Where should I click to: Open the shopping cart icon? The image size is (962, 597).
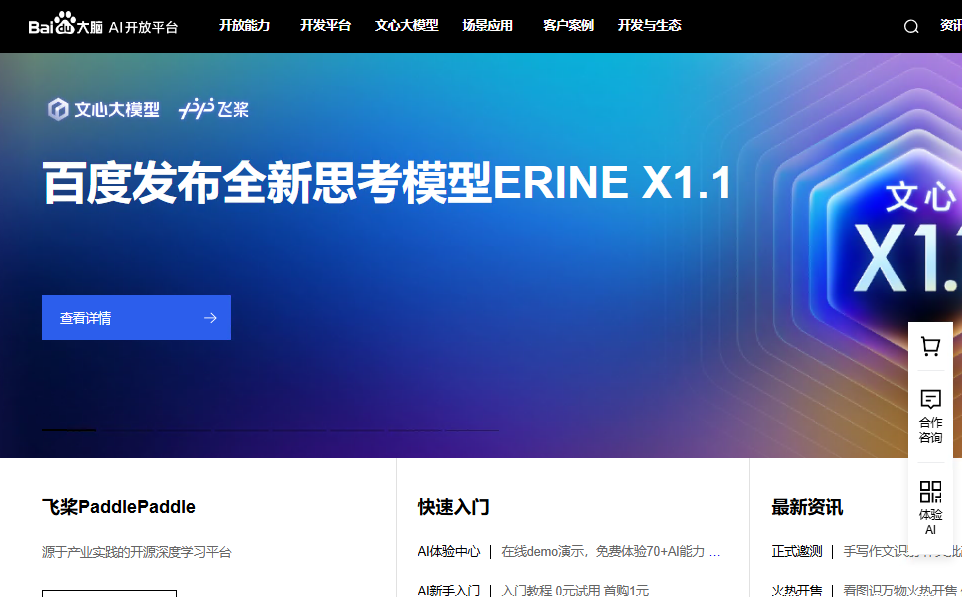pyautogui.click(x=930, y=347)
